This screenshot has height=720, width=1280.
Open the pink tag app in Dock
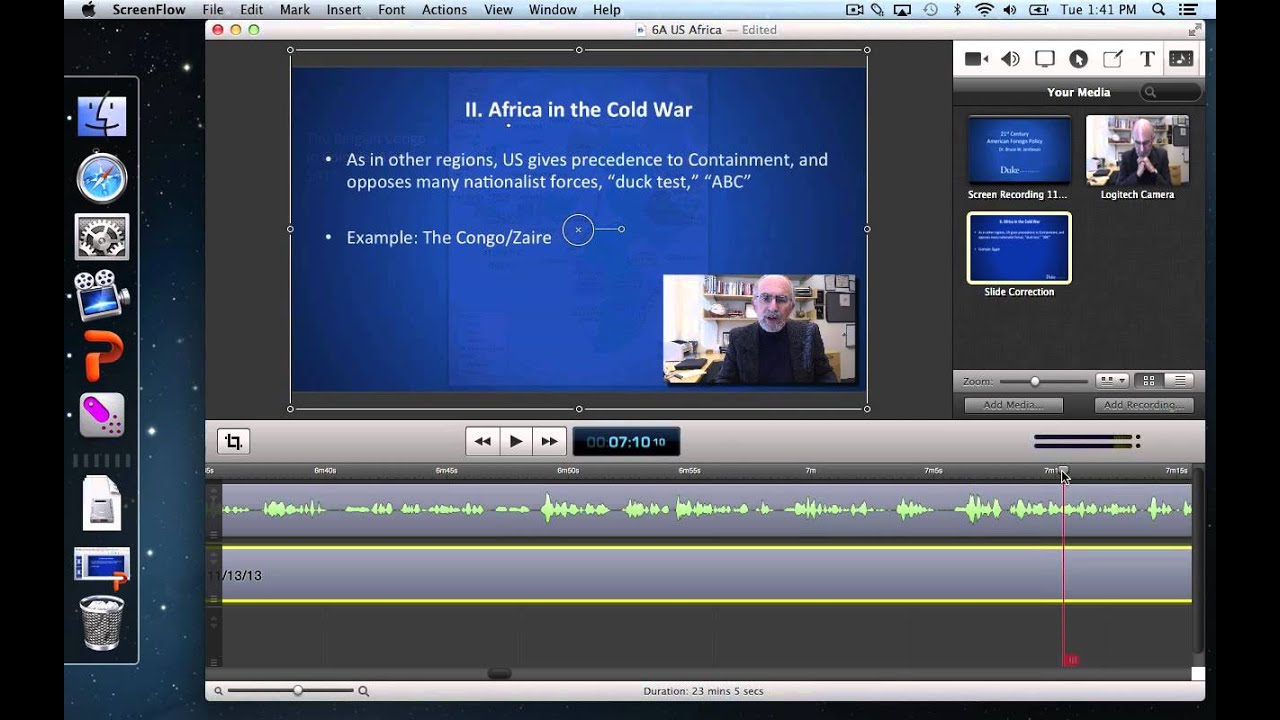[102, 414]
